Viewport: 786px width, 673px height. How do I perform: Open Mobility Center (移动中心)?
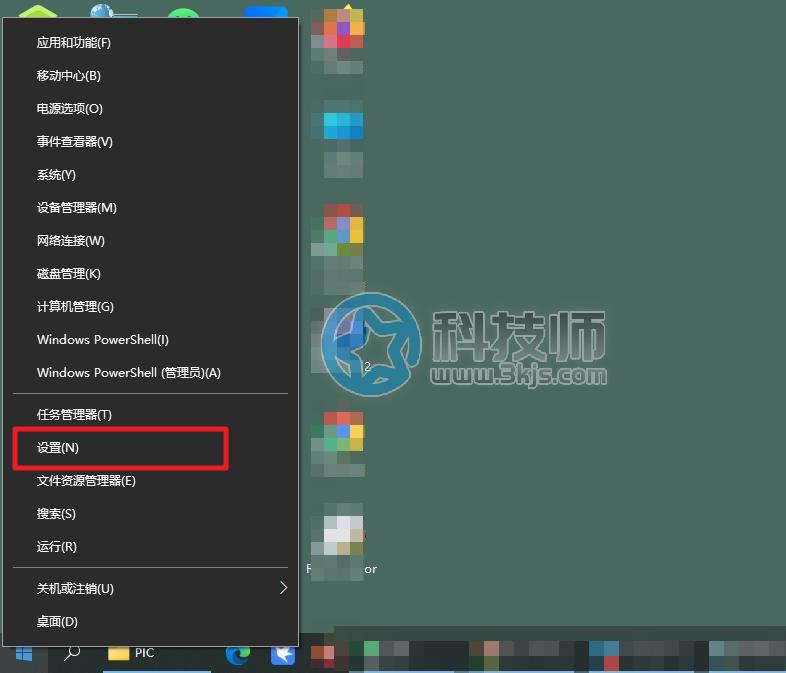coord(150,76)
